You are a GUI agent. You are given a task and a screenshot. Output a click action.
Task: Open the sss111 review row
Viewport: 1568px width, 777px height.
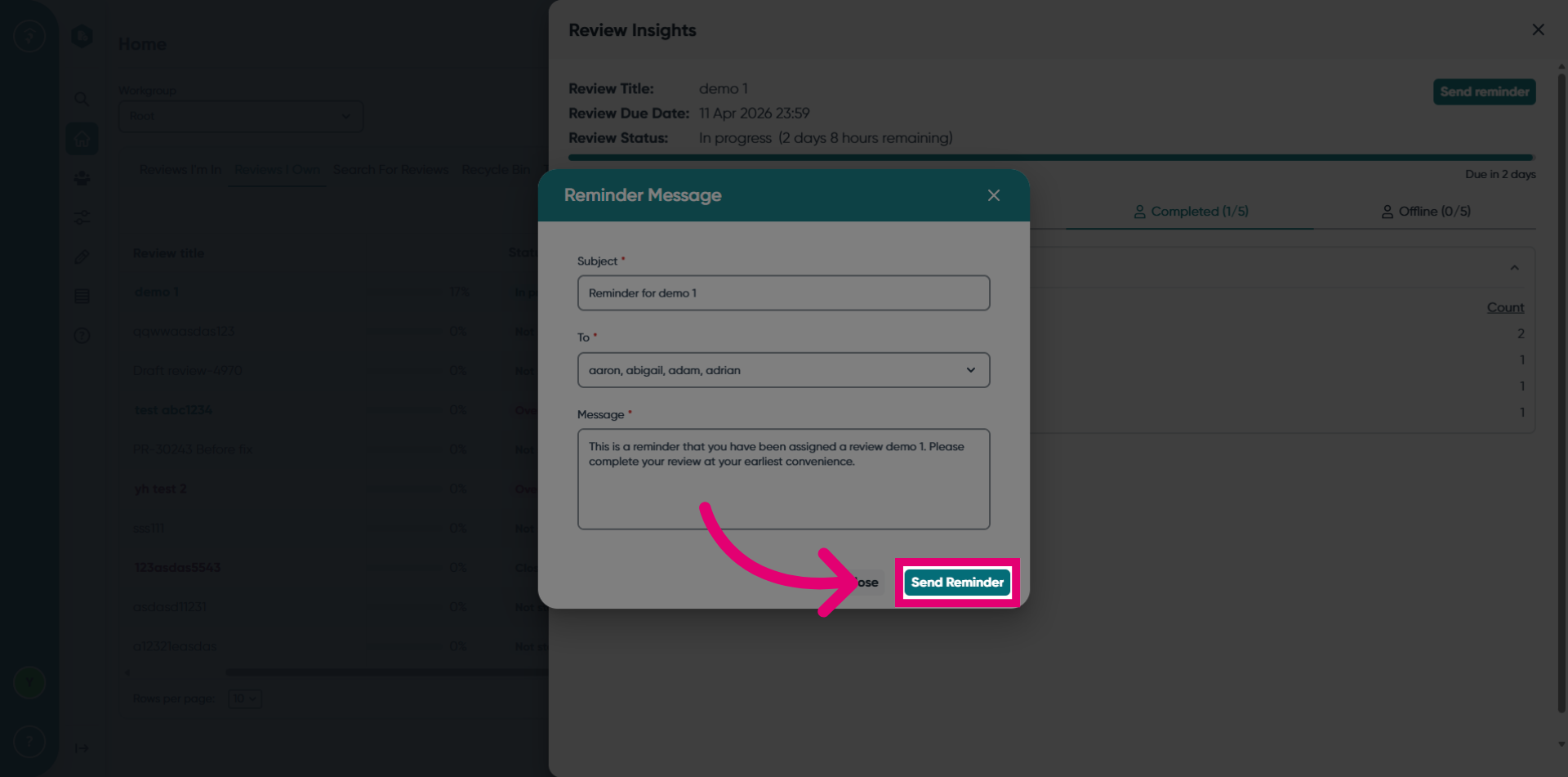(x=149, y=529)
